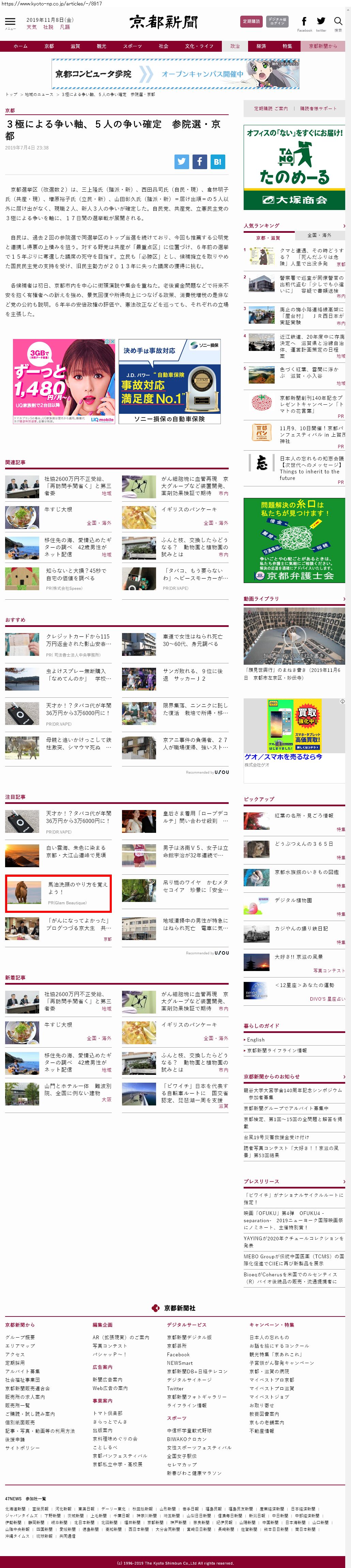Click the Twitter icon in the header

tap(321, 21)
